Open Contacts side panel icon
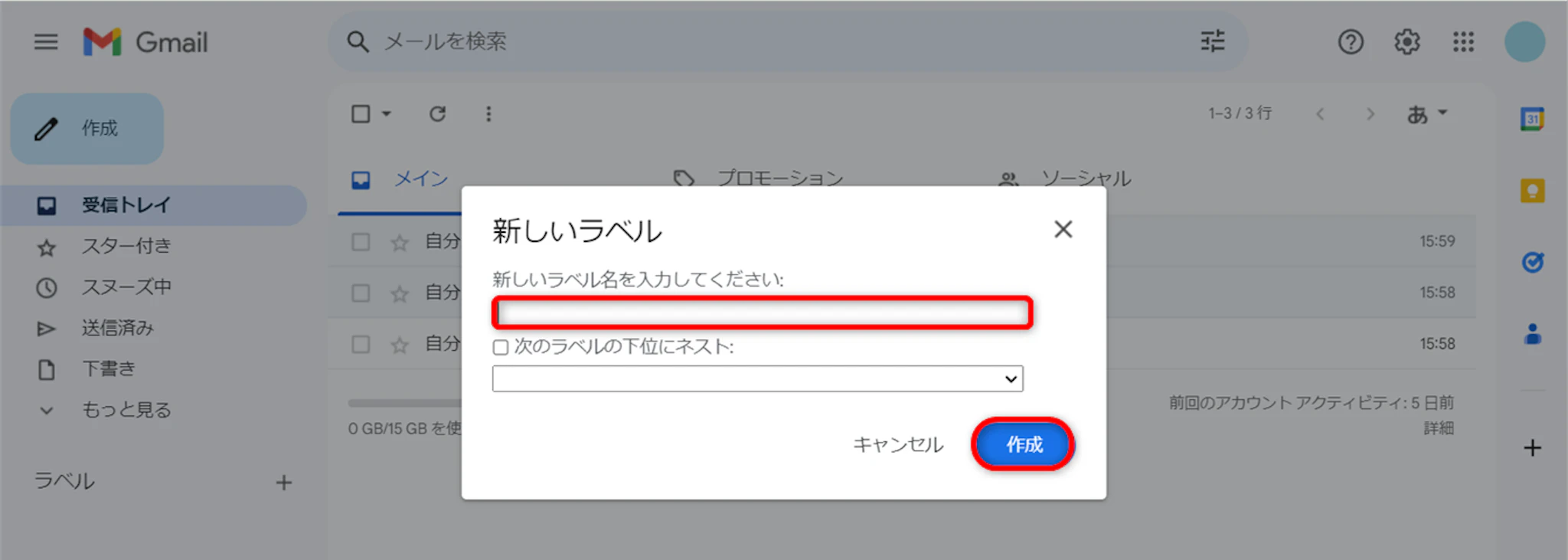Screen dimensions: 1568x560 coord(1532,334)
